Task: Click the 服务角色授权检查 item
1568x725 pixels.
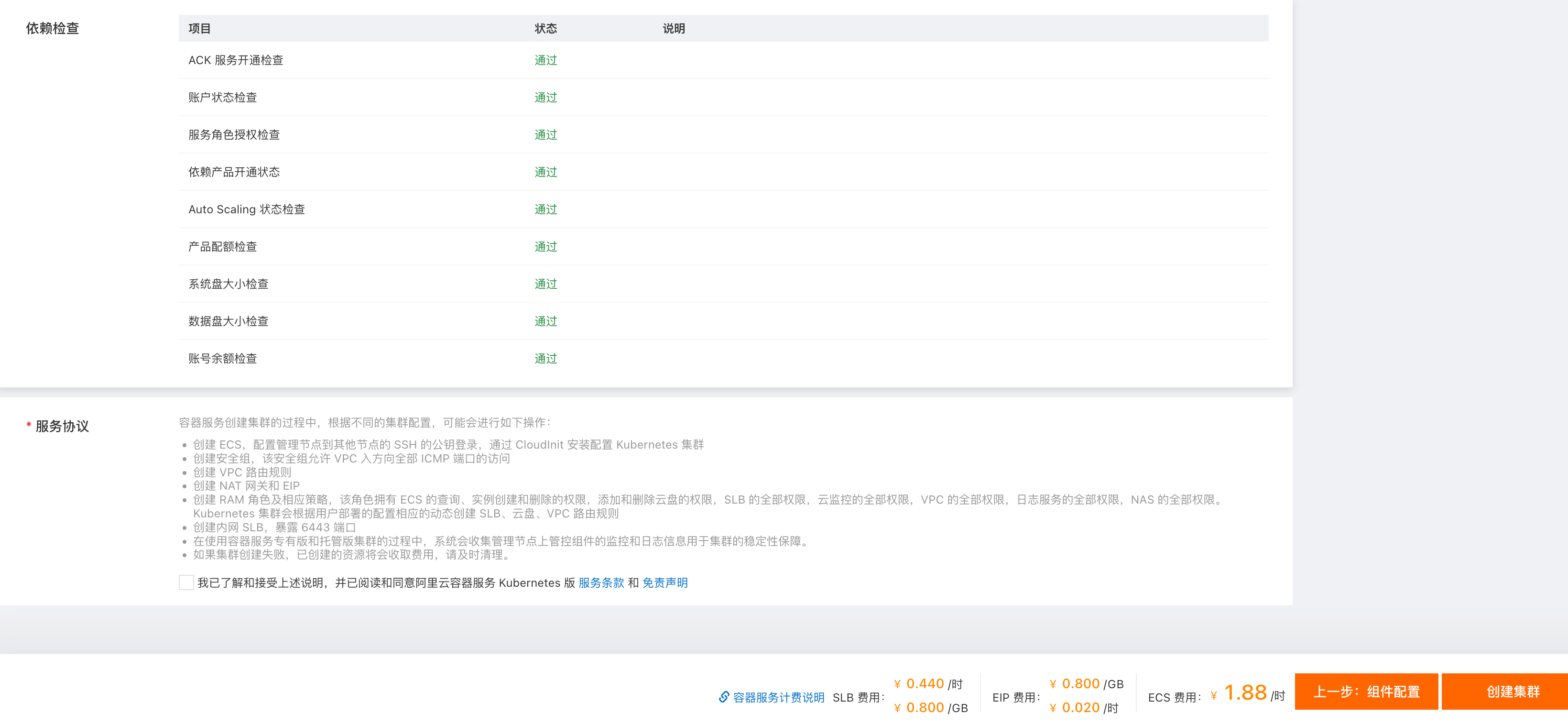Action: pyautogui.click(x=234, y=134)
